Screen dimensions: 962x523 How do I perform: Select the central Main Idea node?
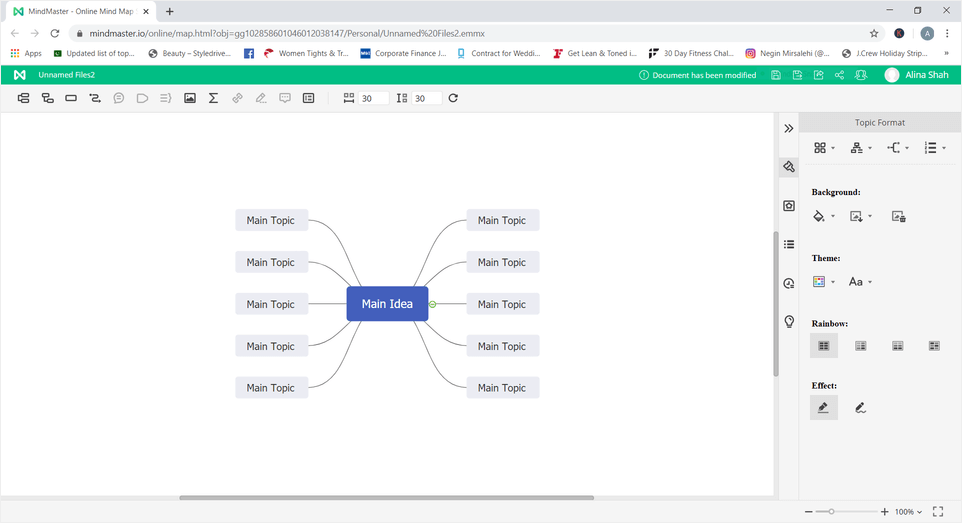click(387, 304)
